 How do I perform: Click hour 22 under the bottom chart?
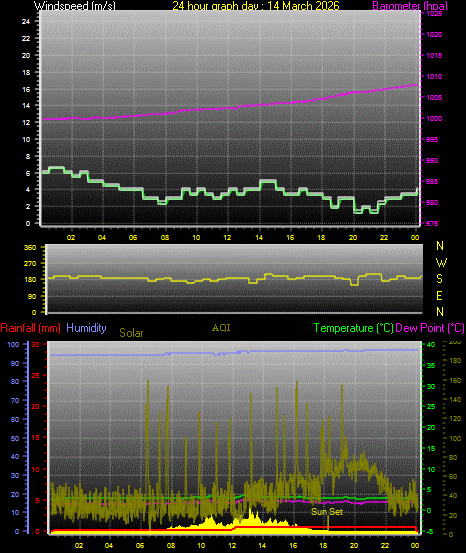pos(385,545)
